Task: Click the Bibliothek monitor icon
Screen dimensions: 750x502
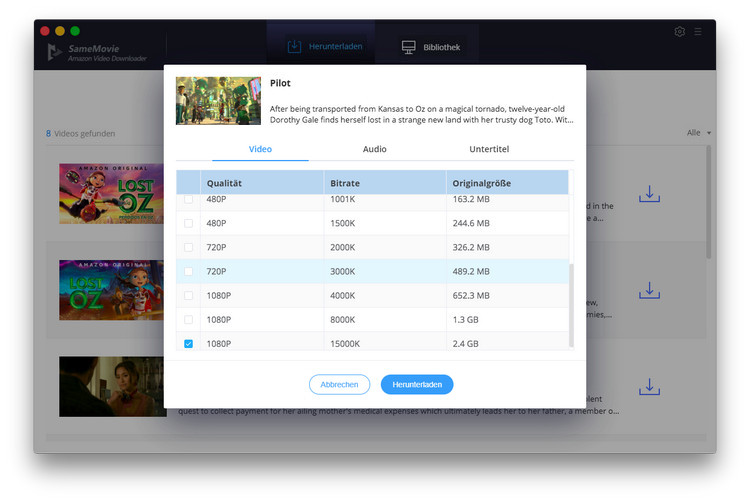Action: point(408,47)
